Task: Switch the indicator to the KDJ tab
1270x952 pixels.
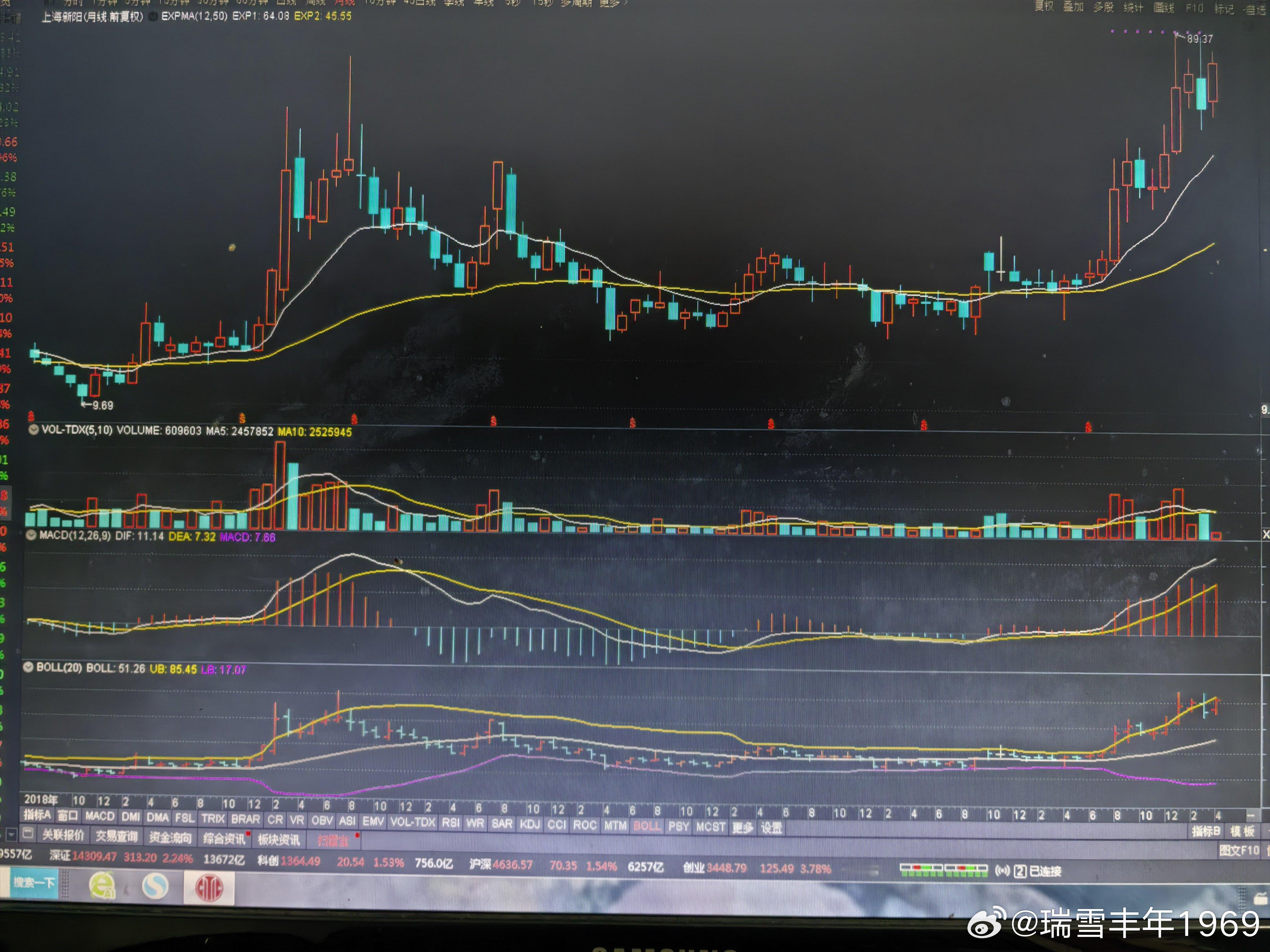Action: pos(530,824)
